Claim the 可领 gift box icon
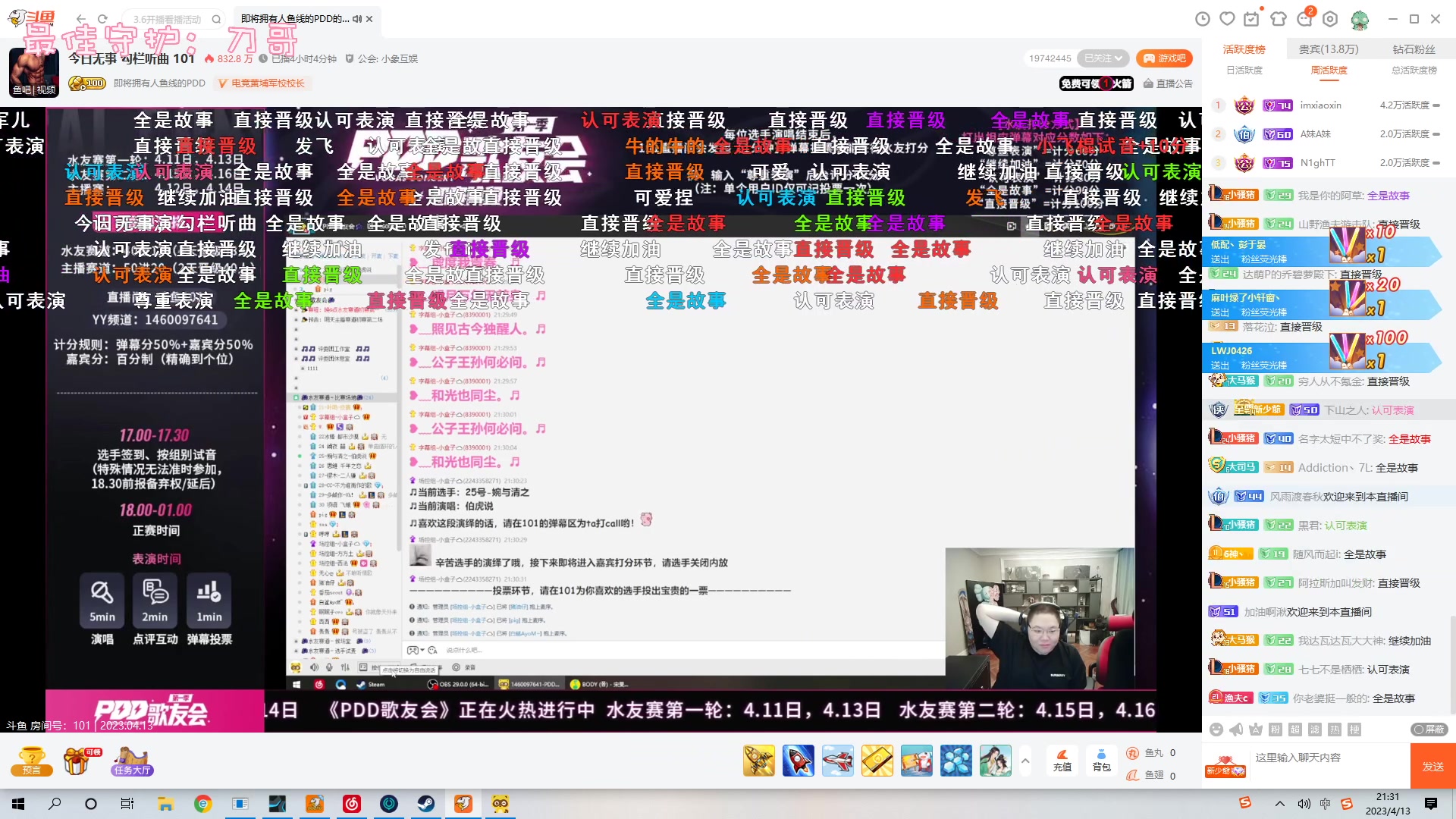This screenshot has height=819, width=1456. click(76, 760)
